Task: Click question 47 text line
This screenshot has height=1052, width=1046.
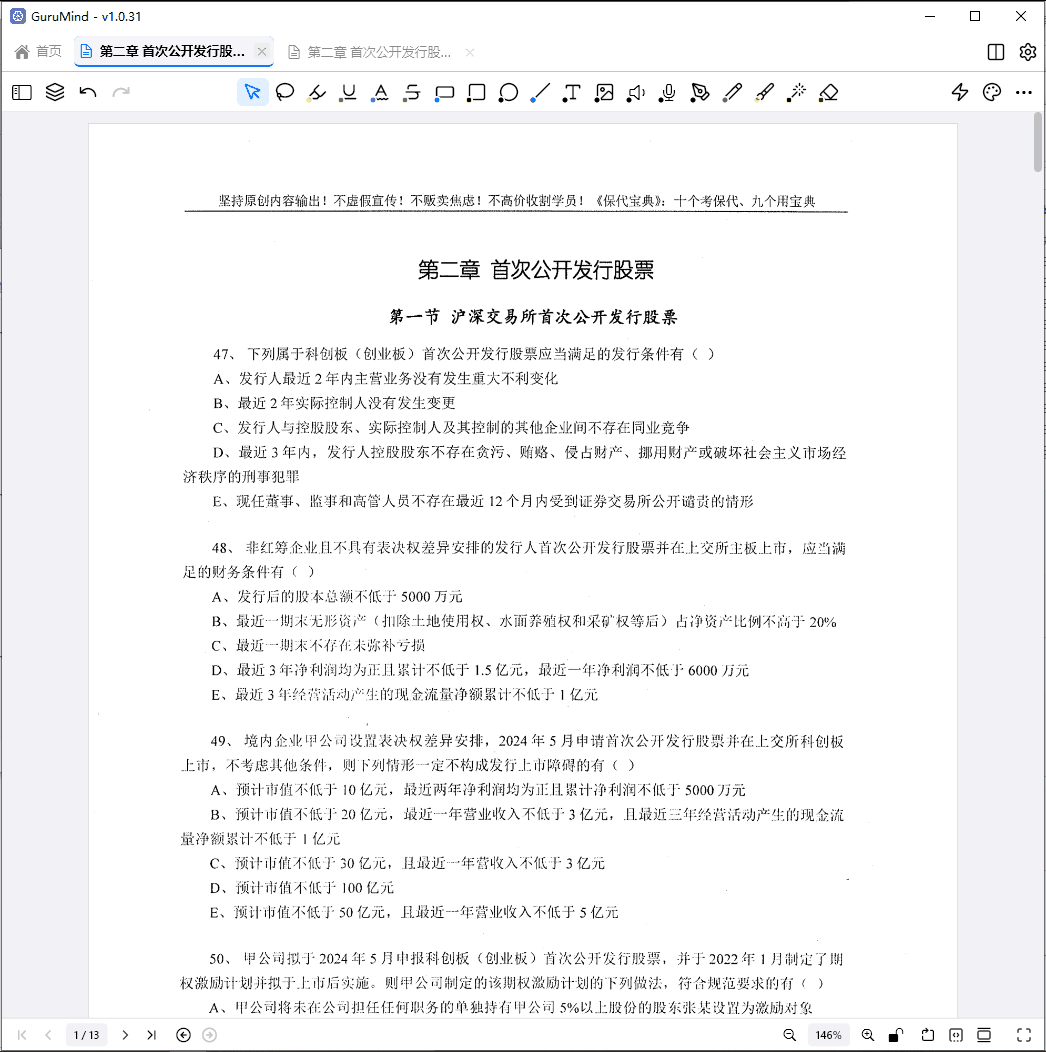Action: pyautogui.click(x=463, y=354)
